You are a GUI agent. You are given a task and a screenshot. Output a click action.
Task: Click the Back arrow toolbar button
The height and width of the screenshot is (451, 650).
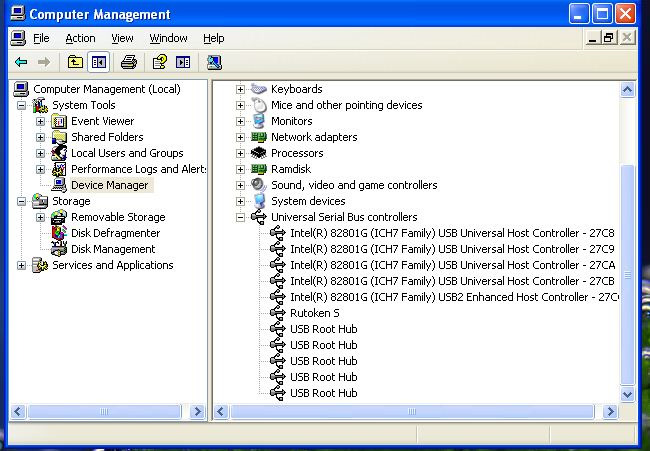(21, 62)
